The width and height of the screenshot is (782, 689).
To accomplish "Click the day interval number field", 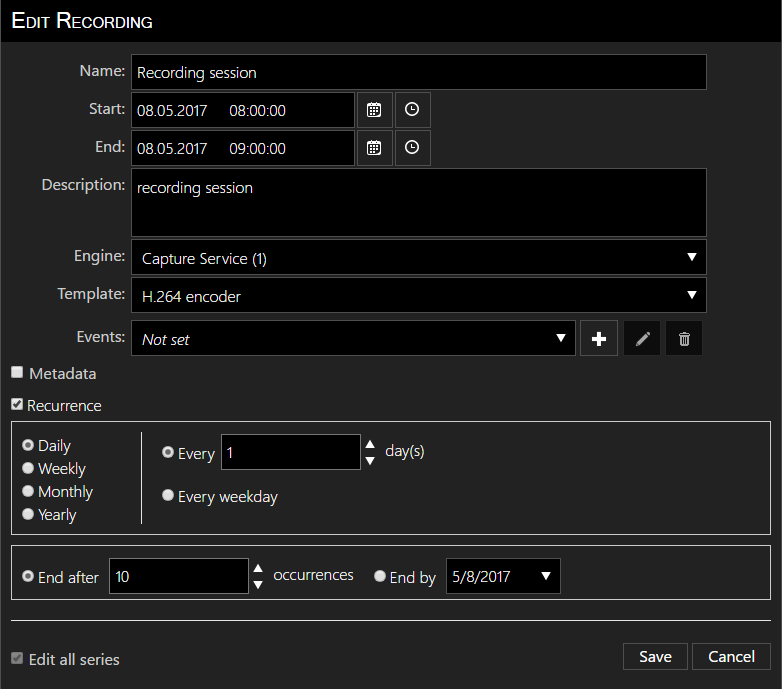I will (x=291, y=452).
